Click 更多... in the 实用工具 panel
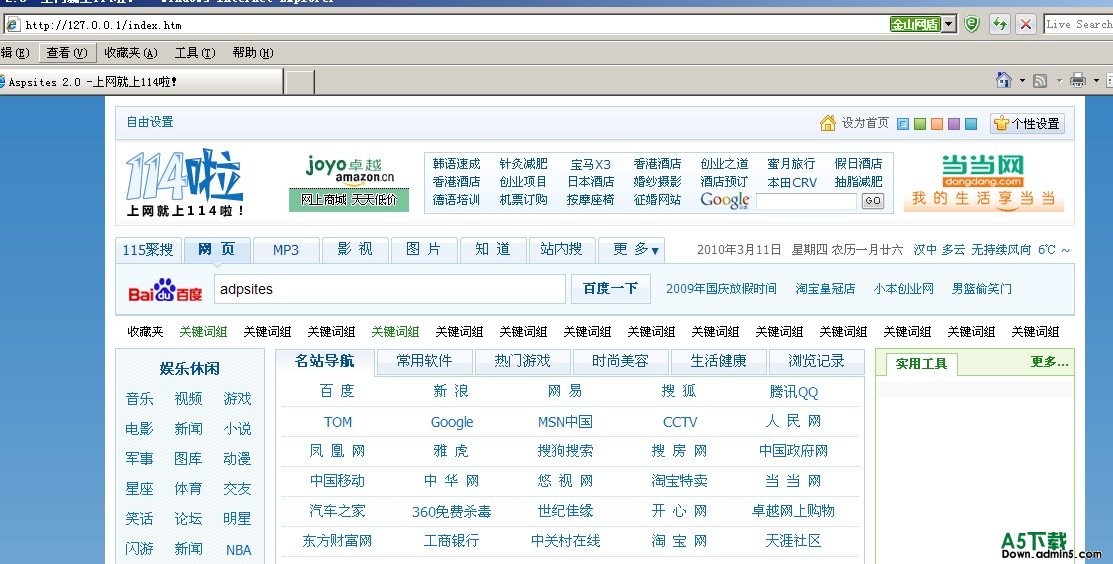 pos(1049,363)
